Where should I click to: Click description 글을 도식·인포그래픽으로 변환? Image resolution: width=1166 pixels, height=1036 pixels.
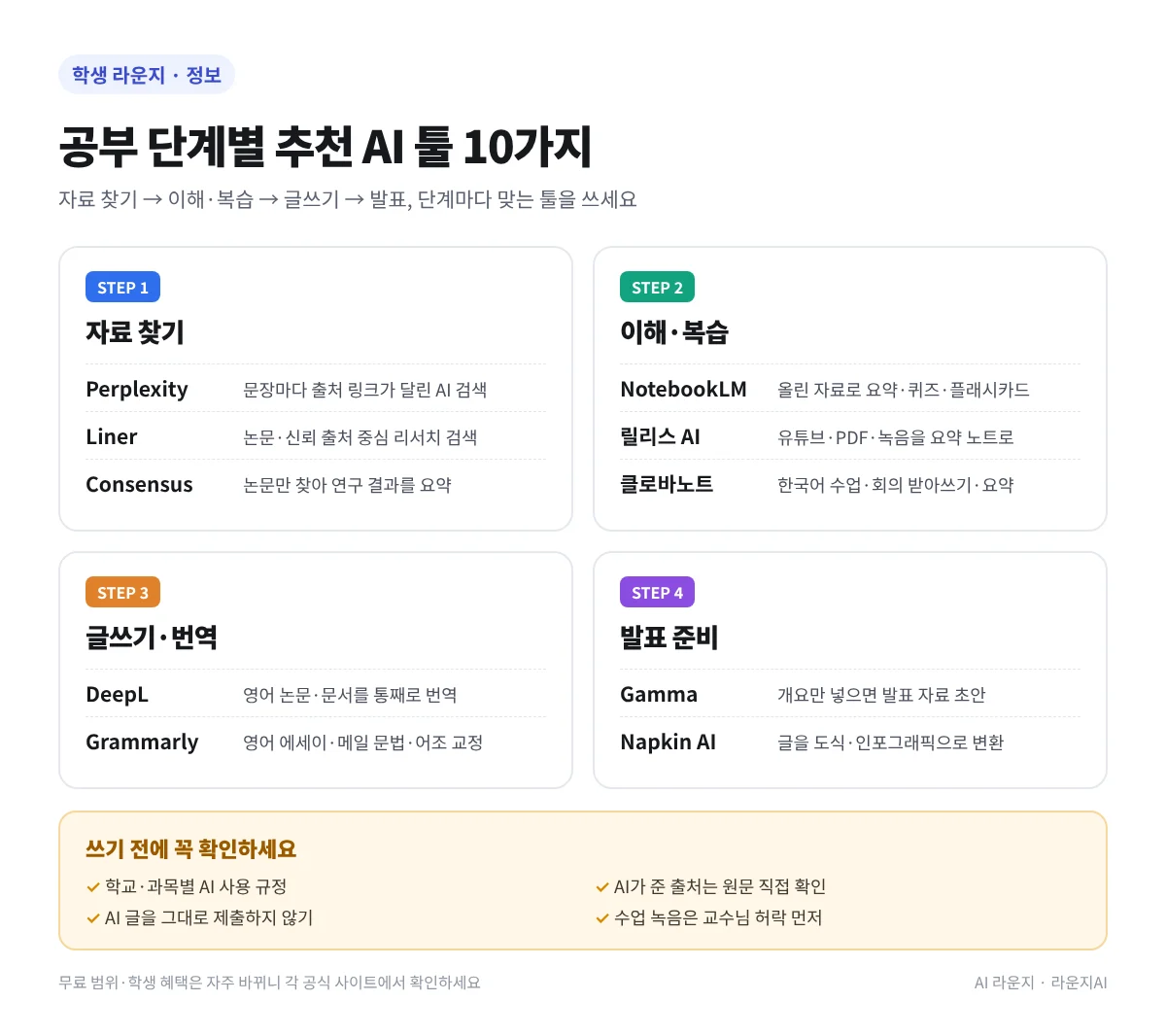[x=891, y=742]
